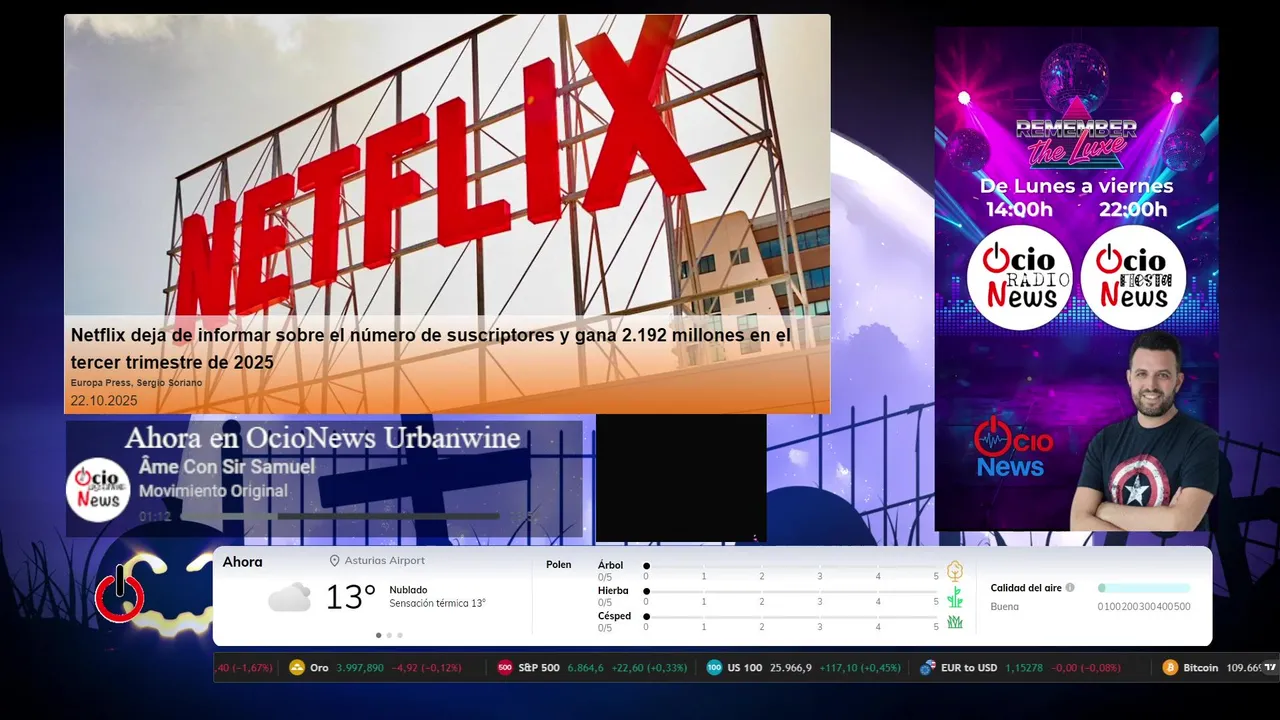Click the EUR to USD flag icon
Screen dimensions: 1280x720
[928, 668]
